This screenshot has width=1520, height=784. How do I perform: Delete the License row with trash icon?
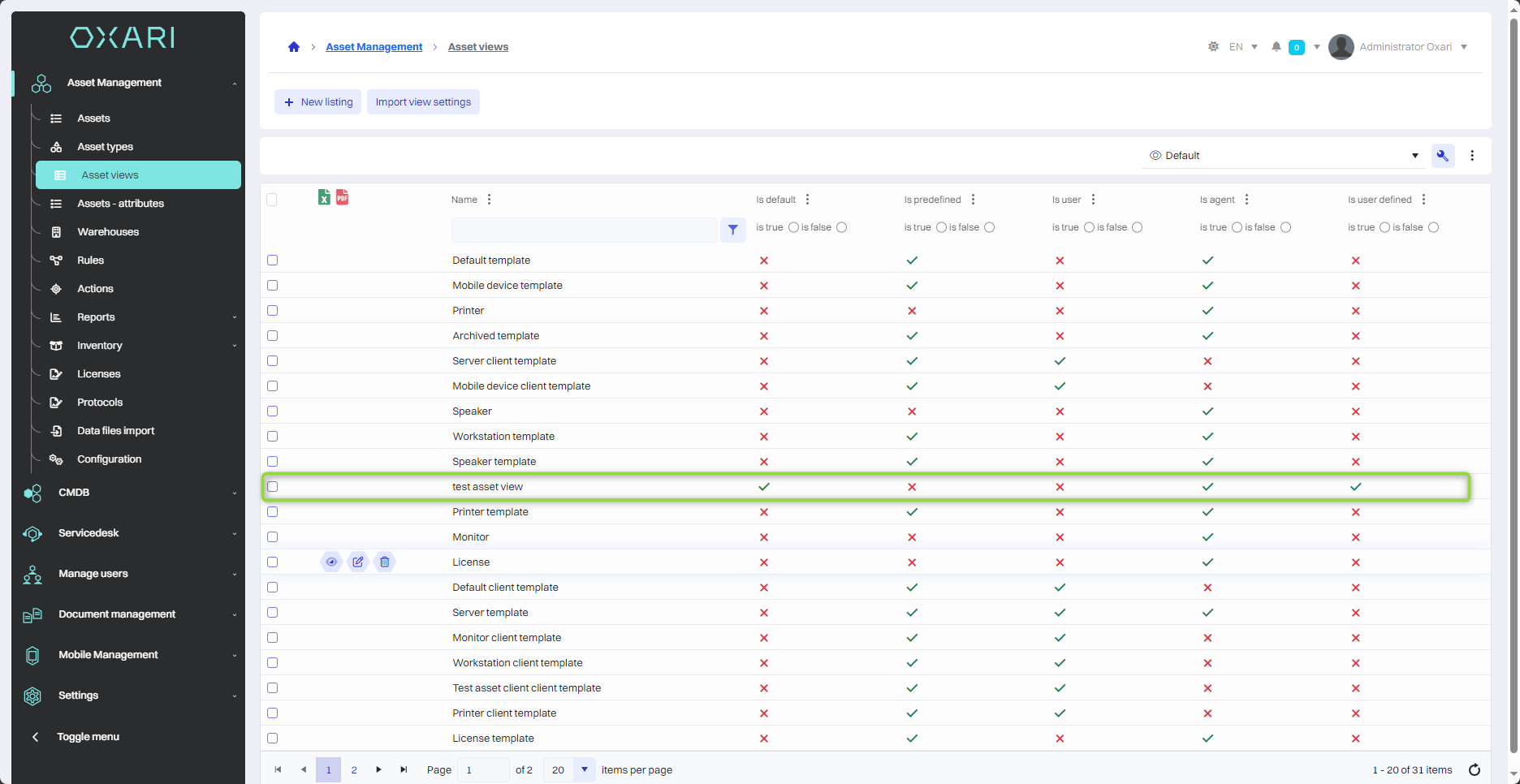click(385, 562)
